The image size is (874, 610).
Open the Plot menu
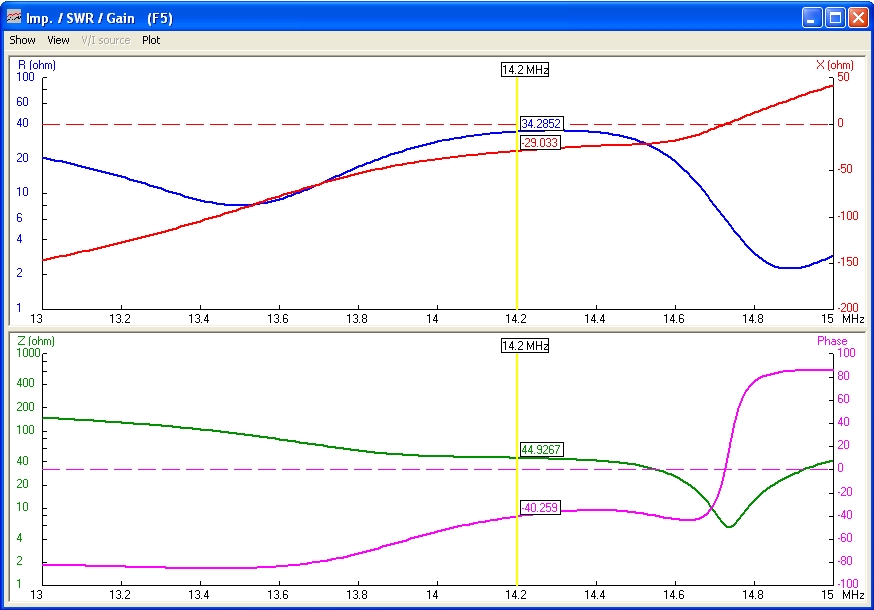[151, 40]
